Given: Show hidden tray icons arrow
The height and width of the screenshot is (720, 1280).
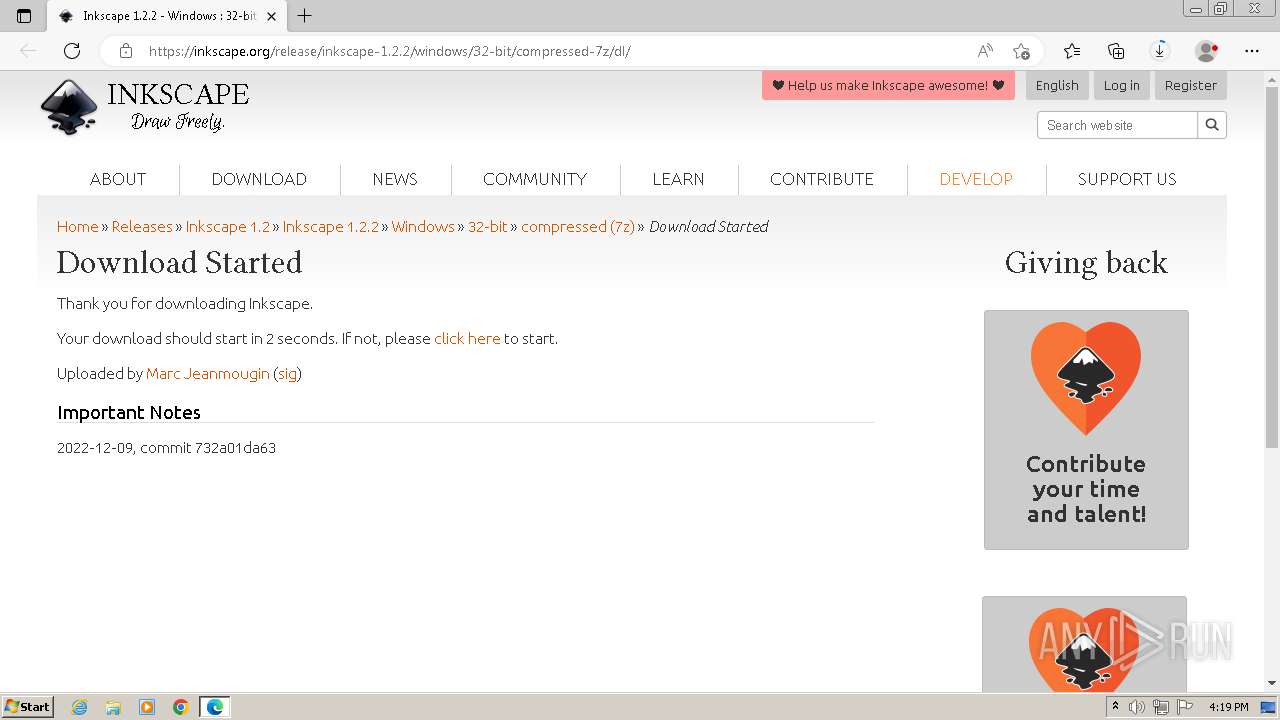Looking at the screenshot, I should pyautogui.click(x=1115, y=707).
